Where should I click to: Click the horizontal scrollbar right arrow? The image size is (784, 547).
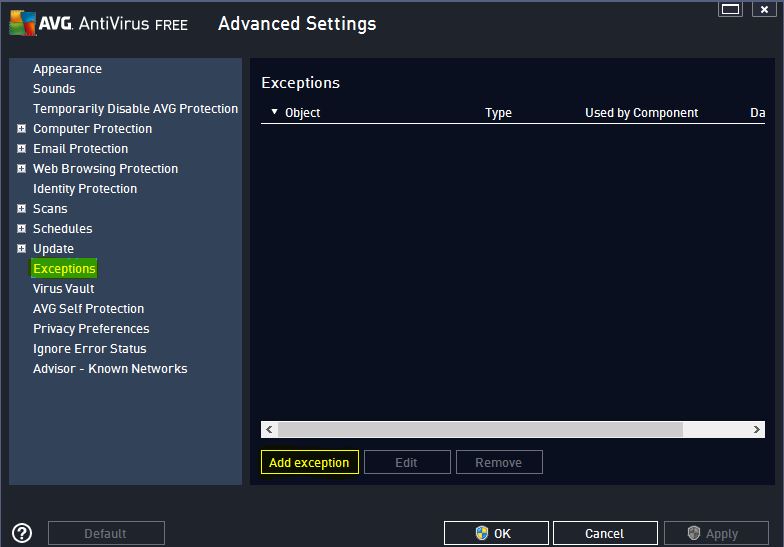[756, 429]
